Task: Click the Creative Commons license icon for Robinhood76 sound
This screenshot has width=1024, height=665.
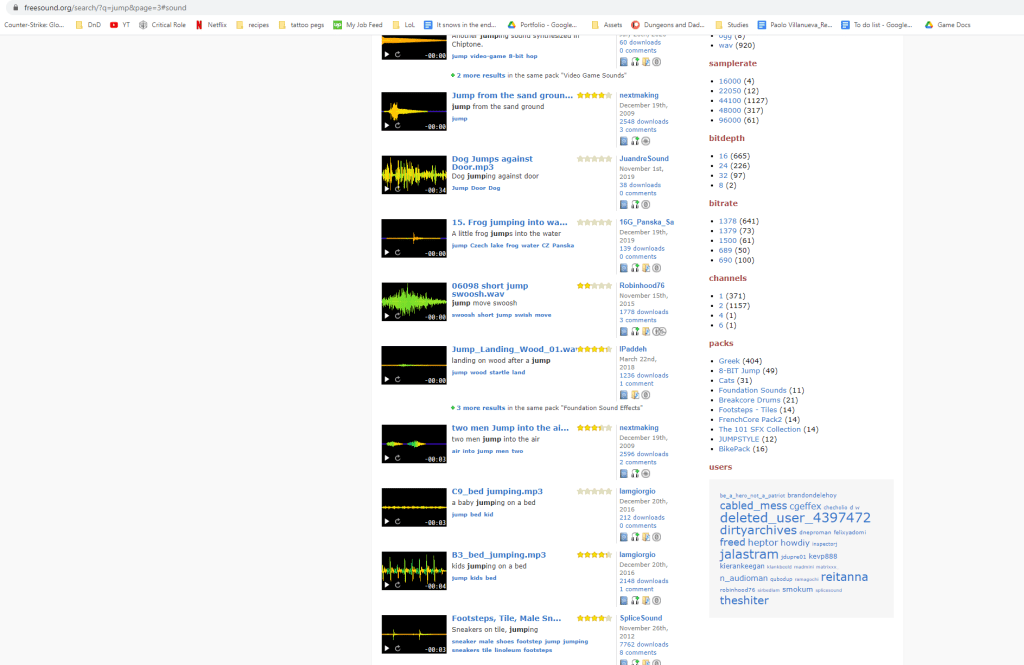Action: [x=659, y=331]
